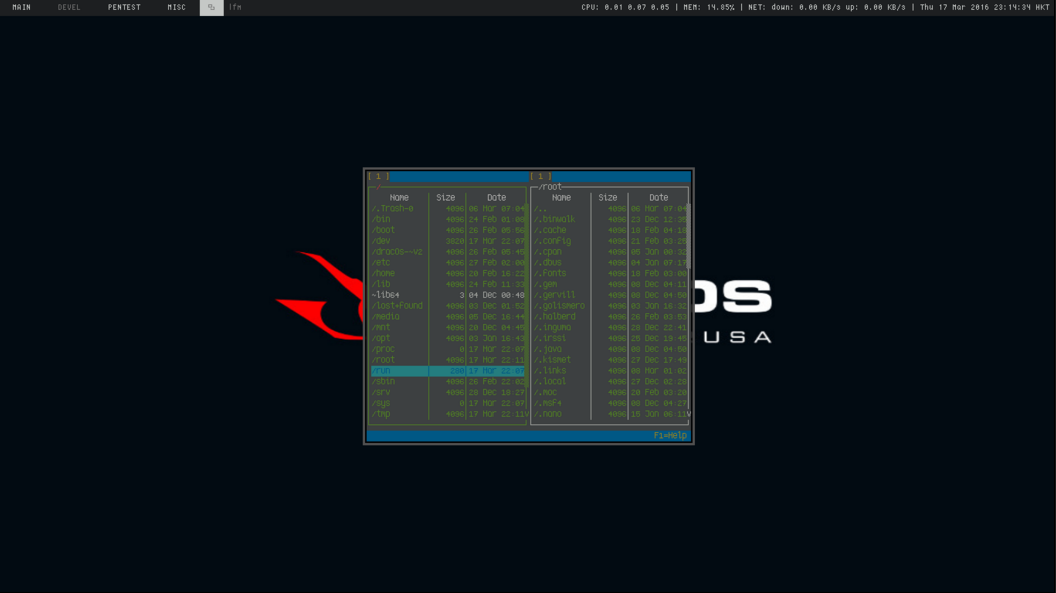
Task: Select the /sbin directory row
Action: point(447,382)
